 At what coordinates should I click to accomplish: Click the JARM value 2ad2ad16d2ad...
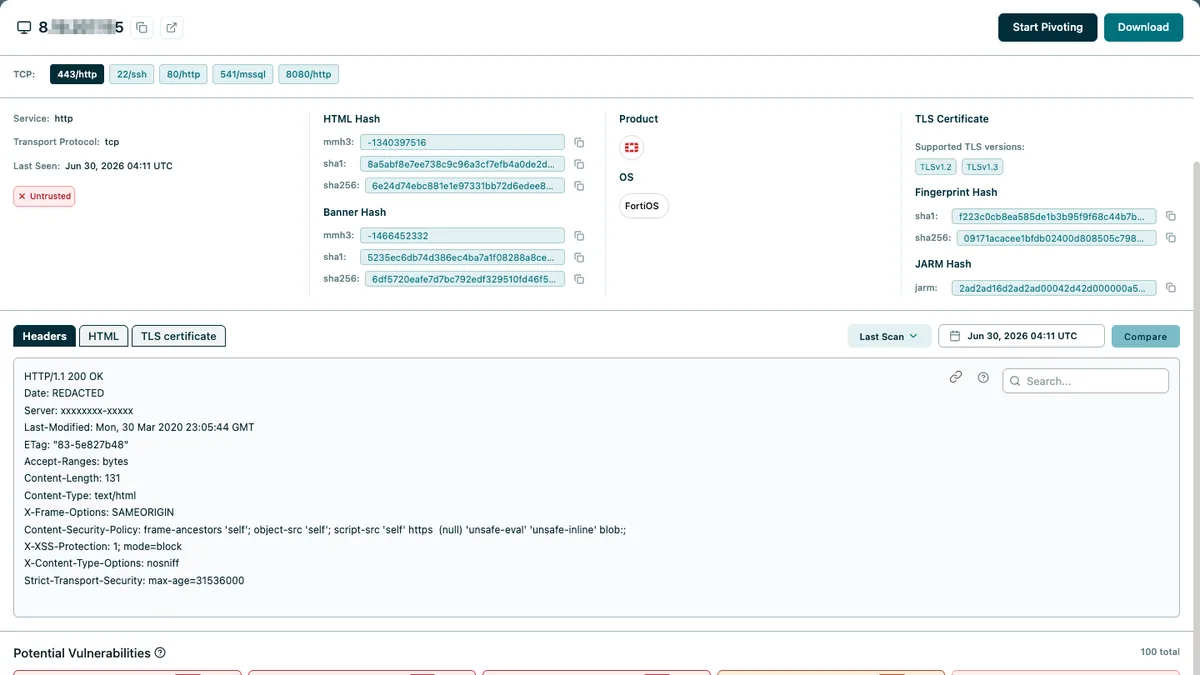1055,288
